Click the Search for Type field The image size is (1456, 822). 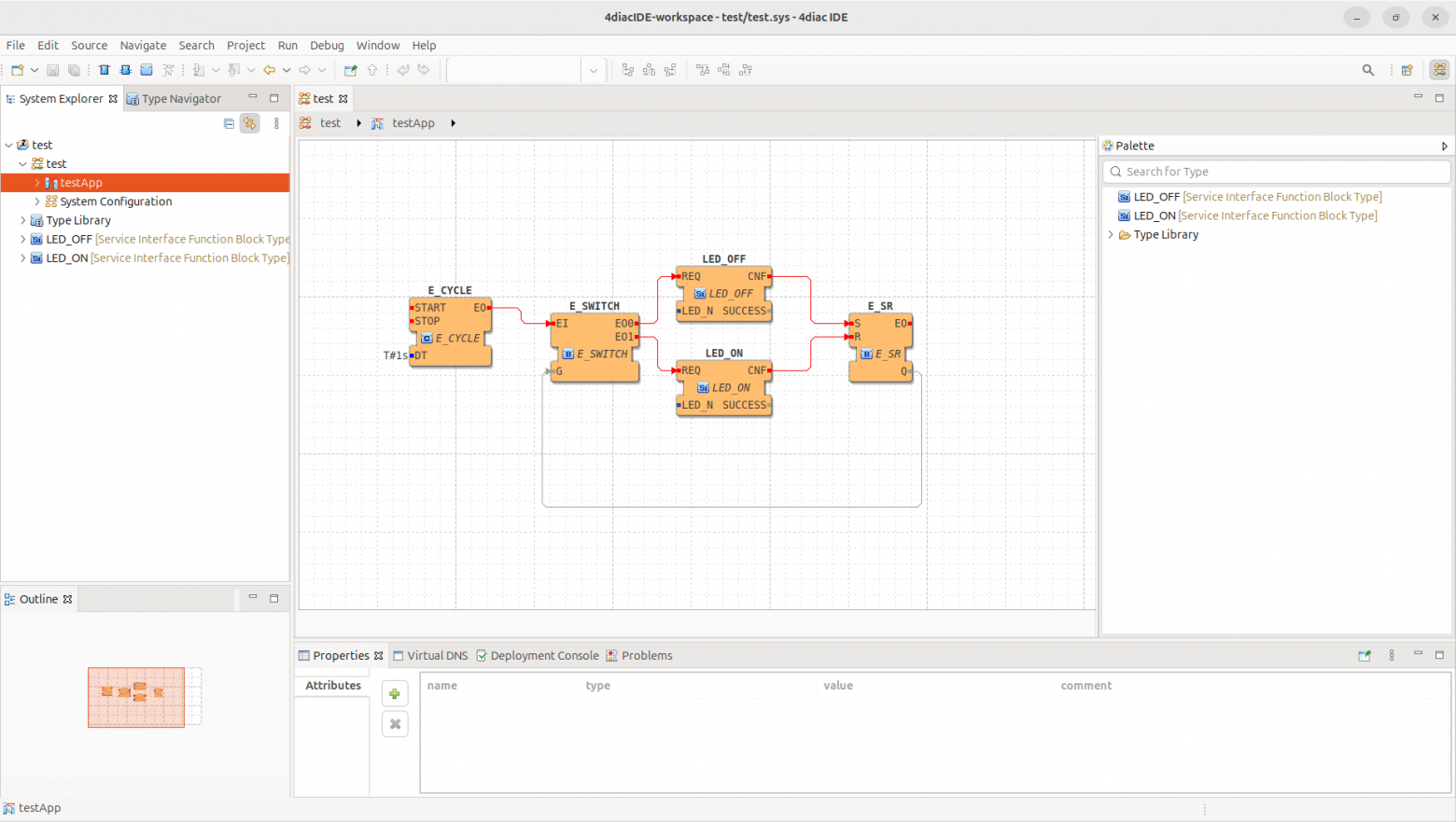point(1277,172)
